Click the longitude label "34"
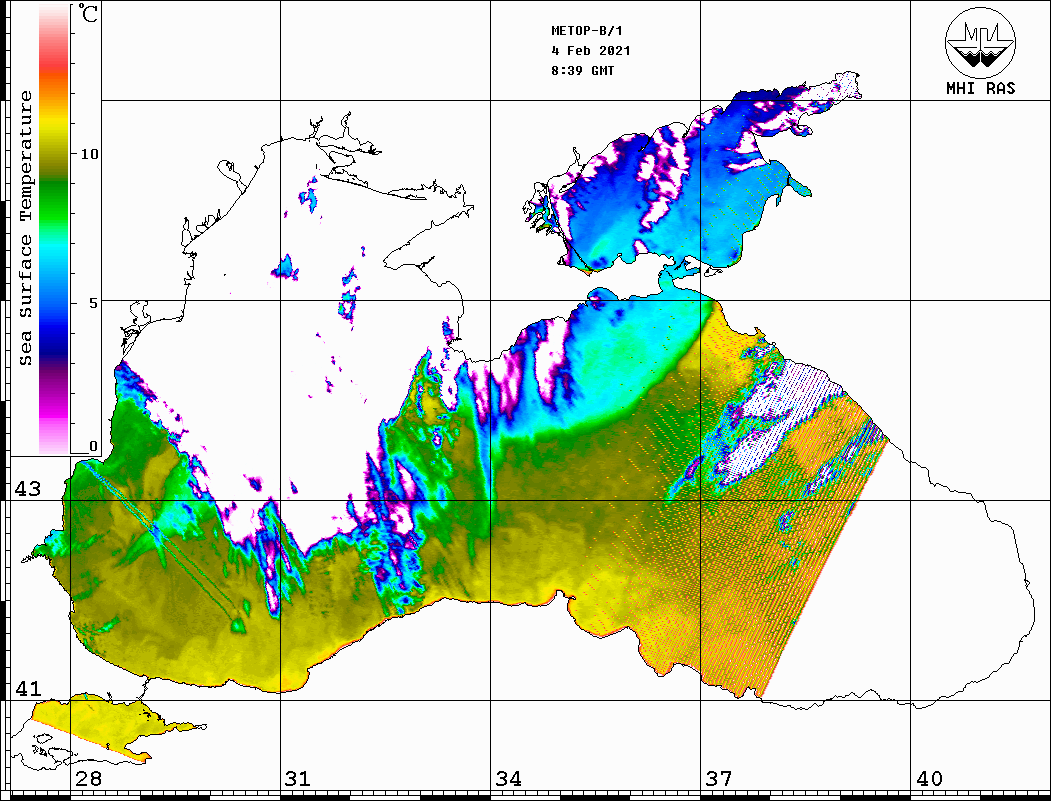This screenshot has width=1051, height=801. click(508, 779)
